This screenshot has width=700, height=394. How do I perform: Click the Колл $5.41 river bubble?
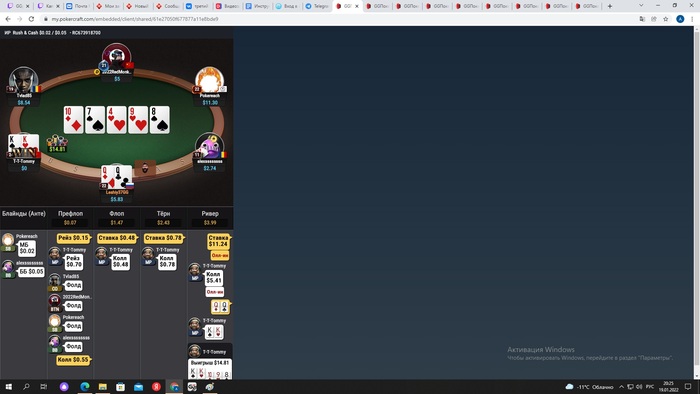point(213,277)
